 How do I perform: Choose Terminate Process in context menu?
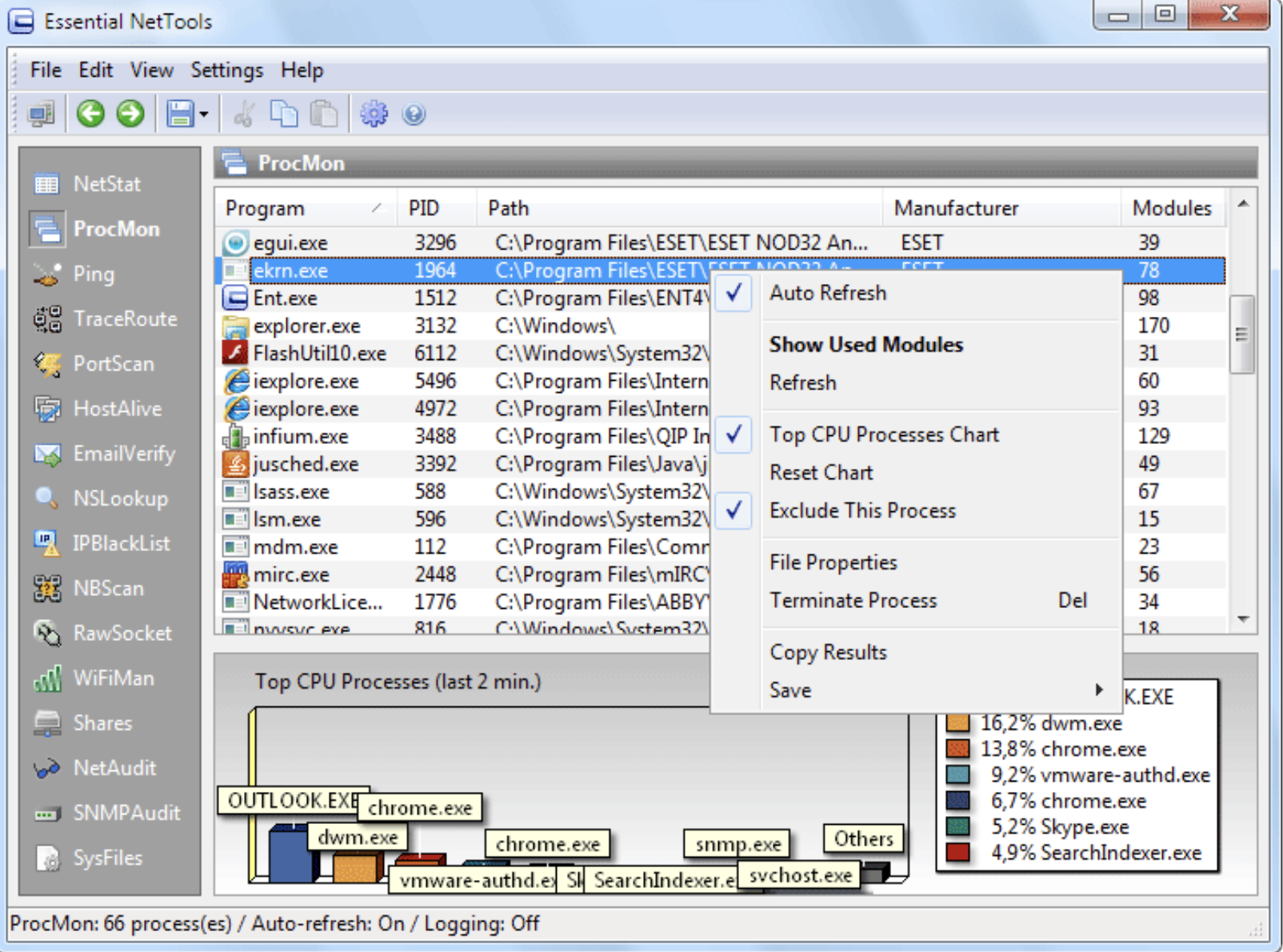(914, 600)
